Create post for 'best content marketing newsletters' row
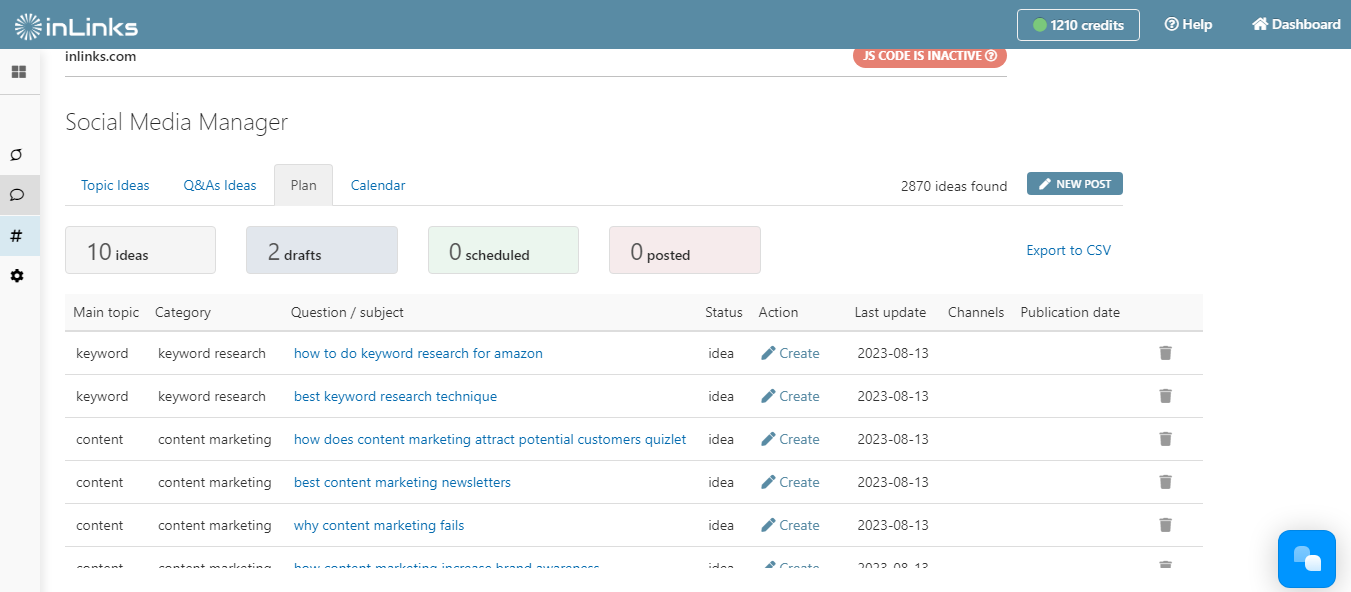 coord(790,482)
